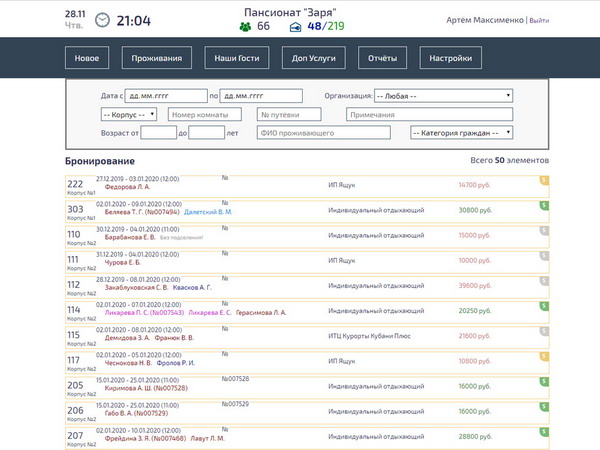The height and width of the screenshot is (450, 600).
Task: Open the Проживания menu
Action: click(x=157, y=58)
